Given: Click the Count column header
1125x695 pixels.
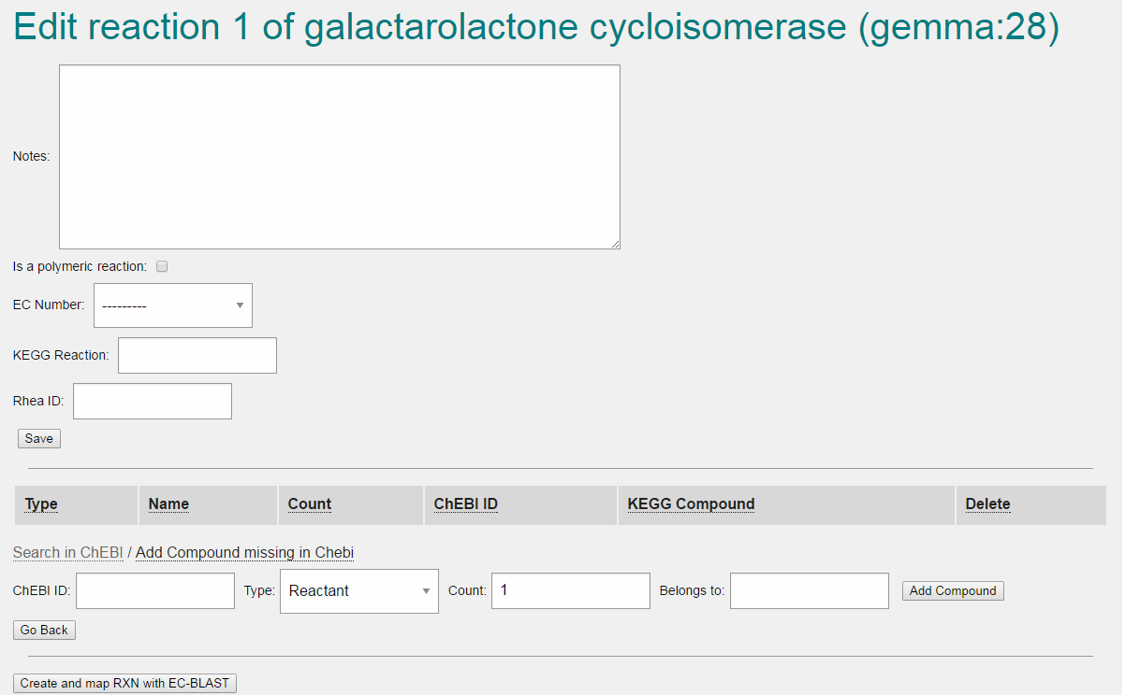Looking at the screenshot, I should (309, 504).
